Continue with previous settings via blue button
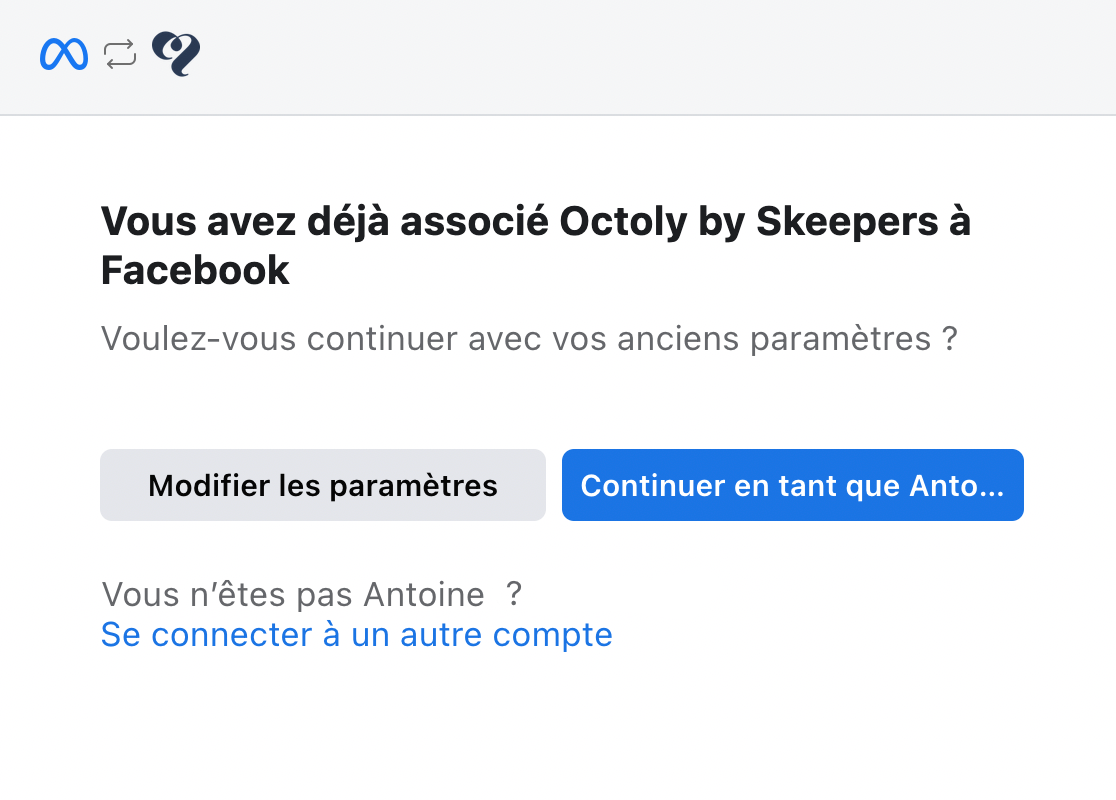 (x=792, y=485)
